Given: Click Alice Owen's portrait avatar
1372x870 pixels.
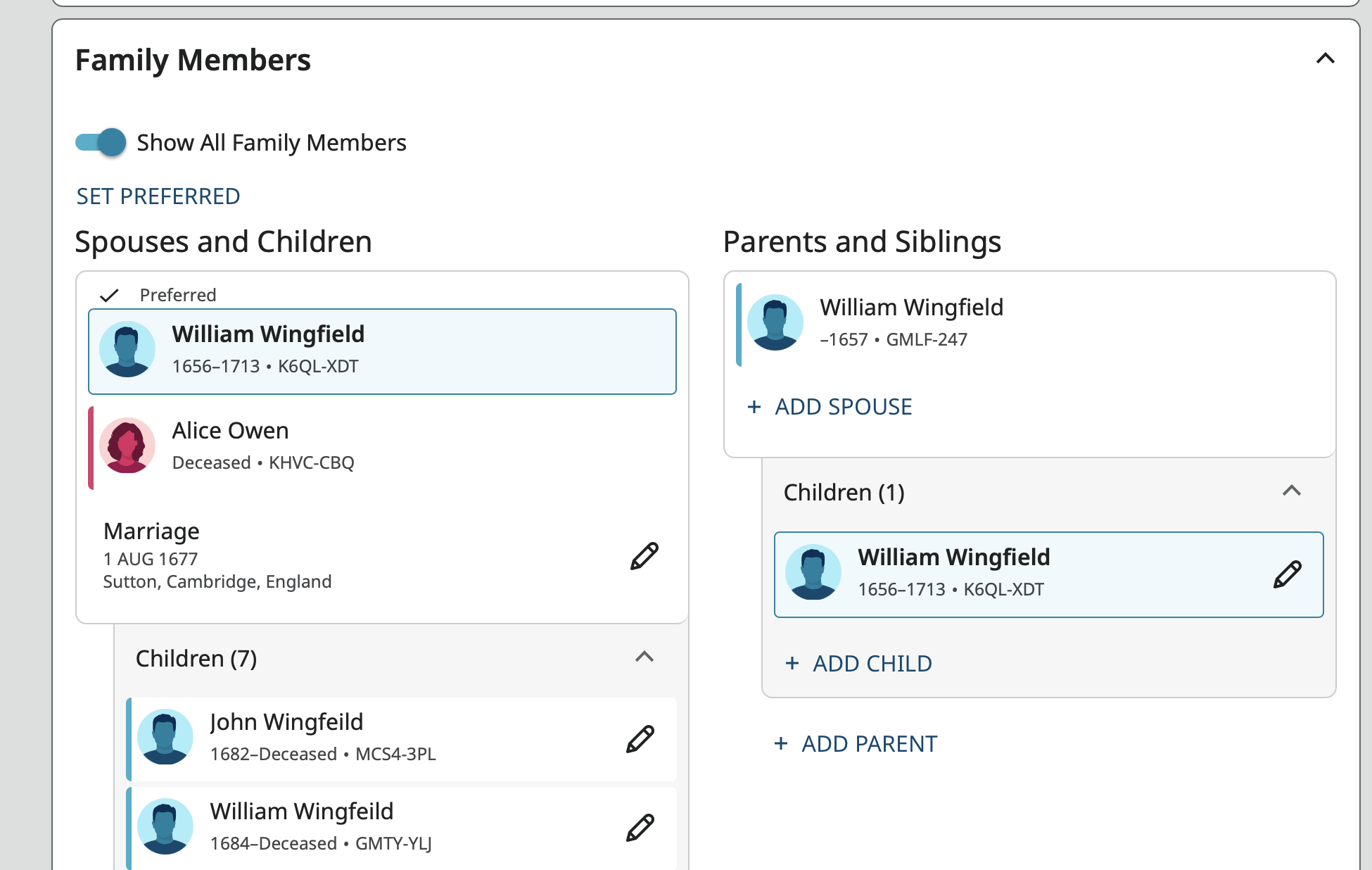Looking at the screenshot, I should 127,446.
